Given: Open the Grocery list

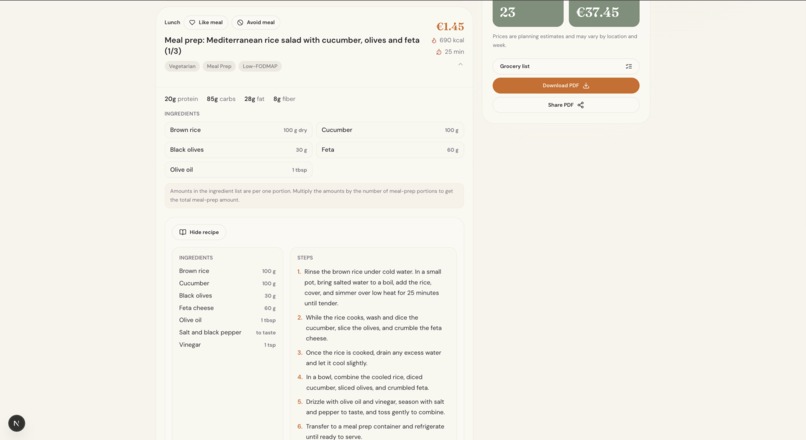Looking at the screenshot, I should tap(565, 66).
